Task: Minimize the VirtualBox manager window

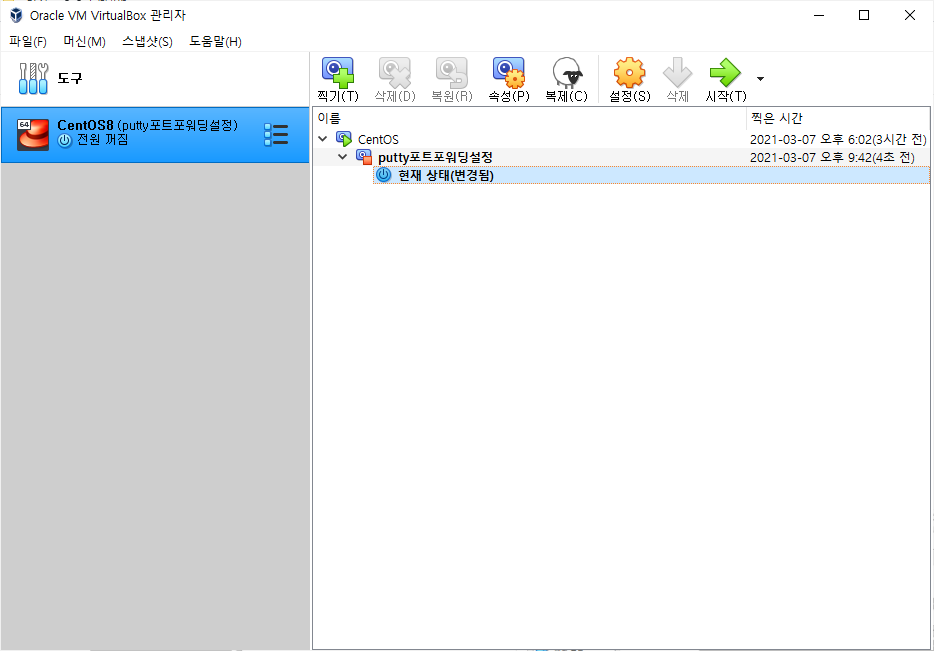Action: click(819, 15)
